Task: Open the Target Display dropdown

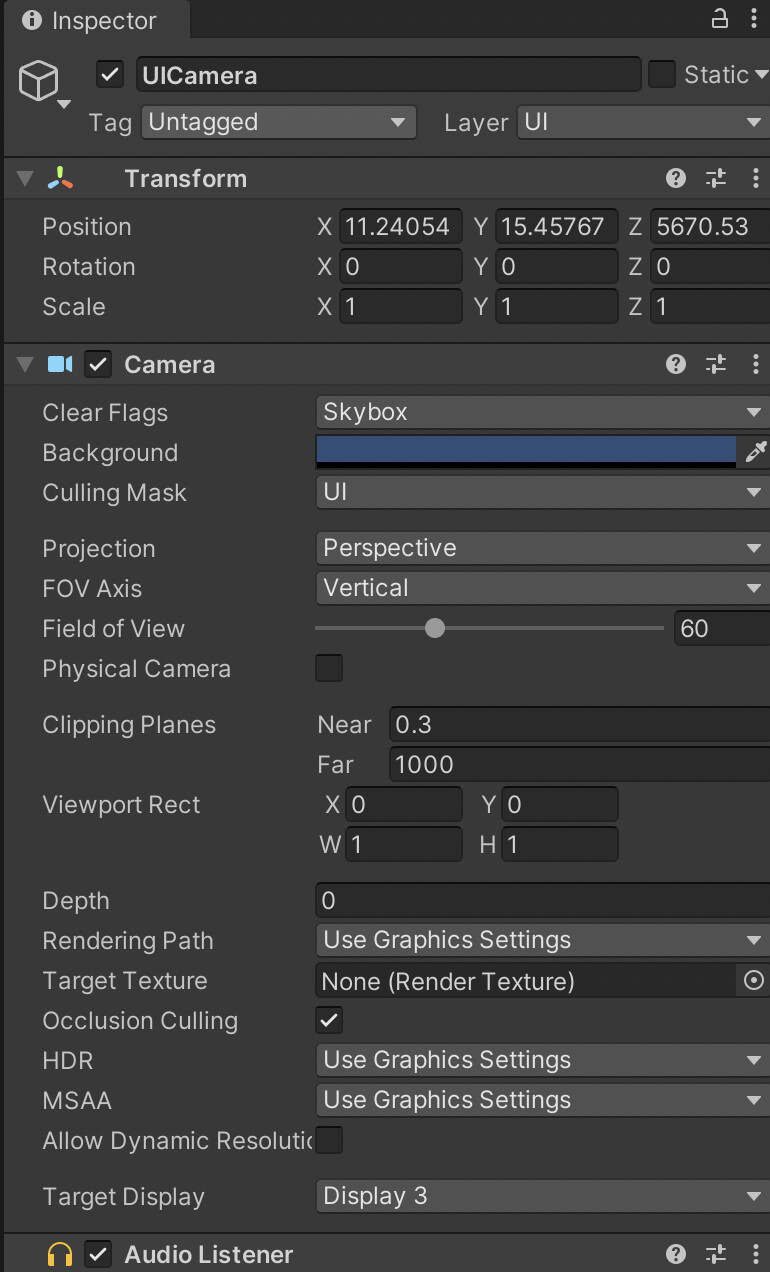Action: [543, 1196]
